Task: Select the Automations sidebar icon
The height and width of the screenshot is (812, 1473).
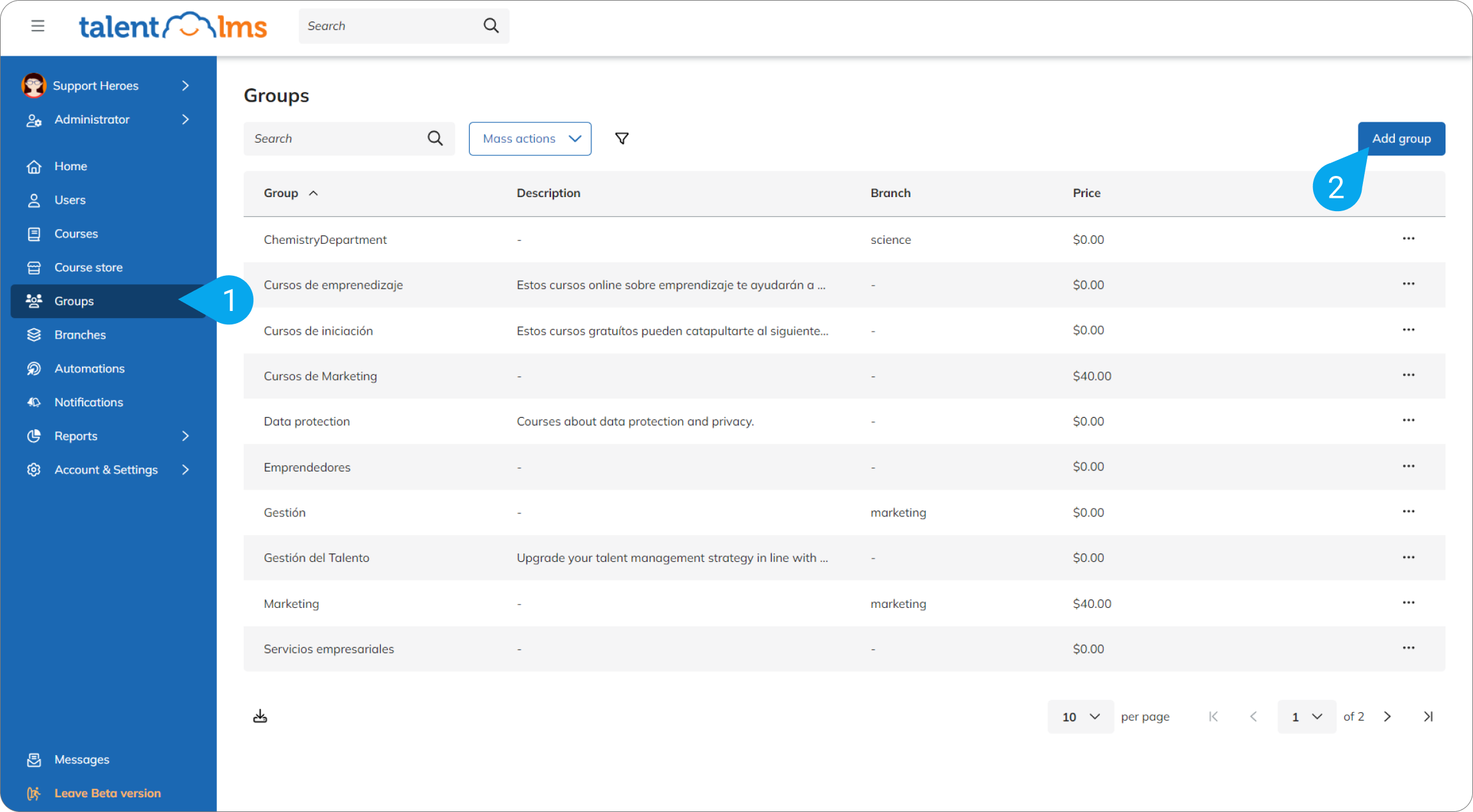Action: point(34,368)
